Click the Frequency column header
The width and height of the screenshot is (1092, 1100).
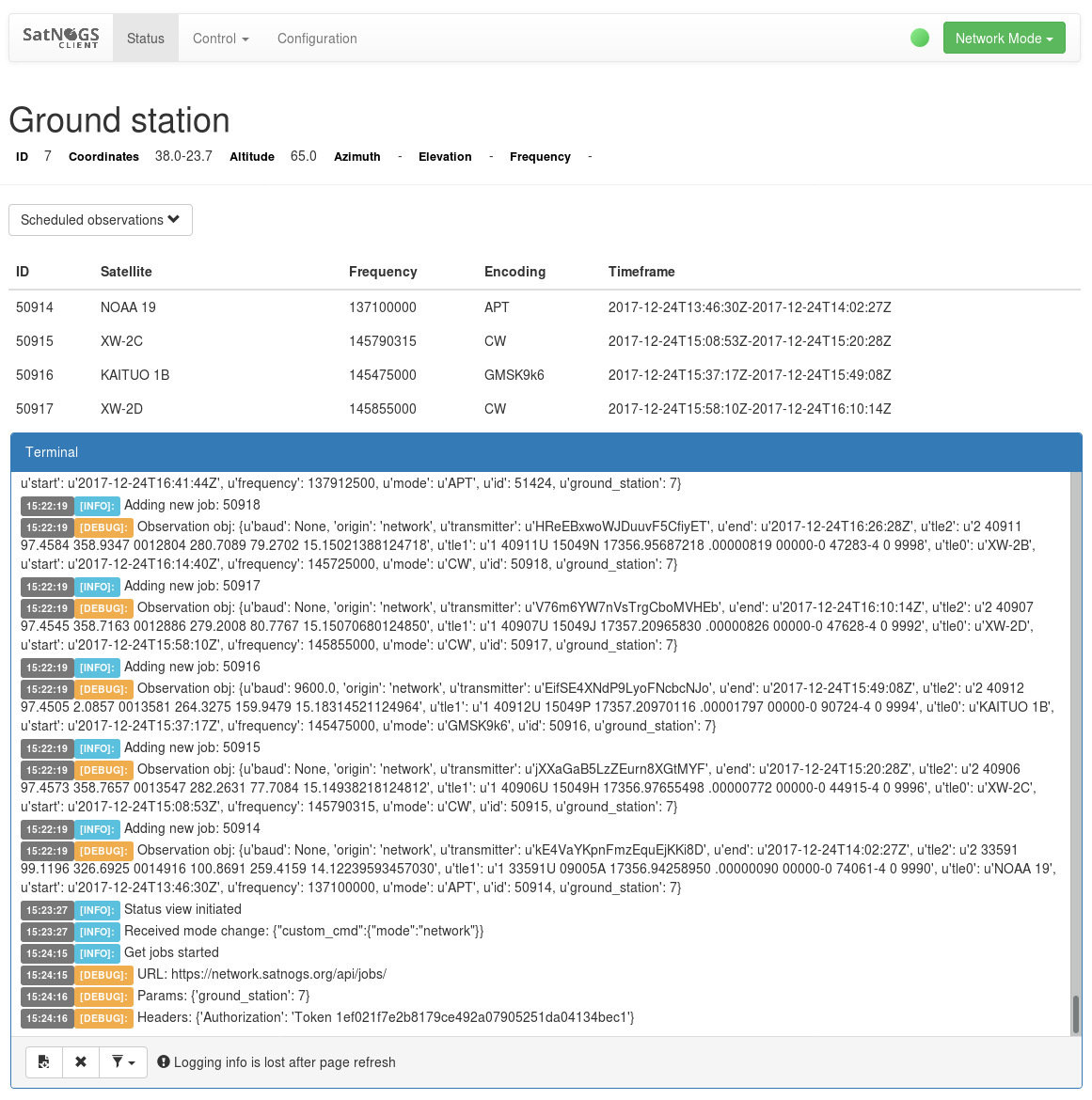pyautogui.click(x=383, y=272)
